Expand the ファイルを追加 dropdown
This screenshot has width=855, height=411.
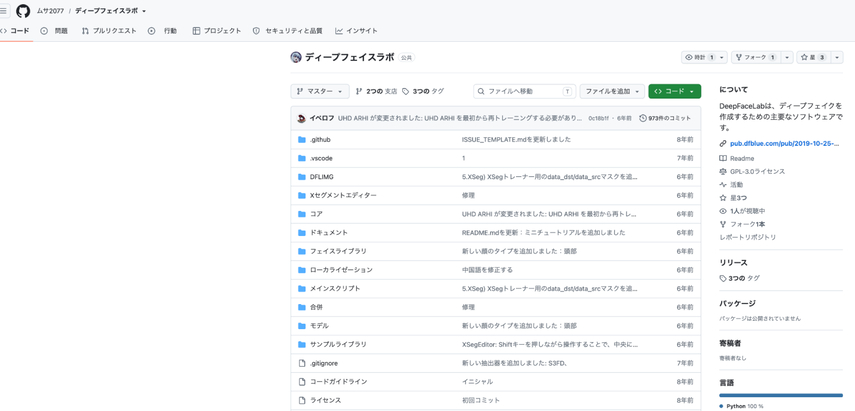click(x=612, y=92)
